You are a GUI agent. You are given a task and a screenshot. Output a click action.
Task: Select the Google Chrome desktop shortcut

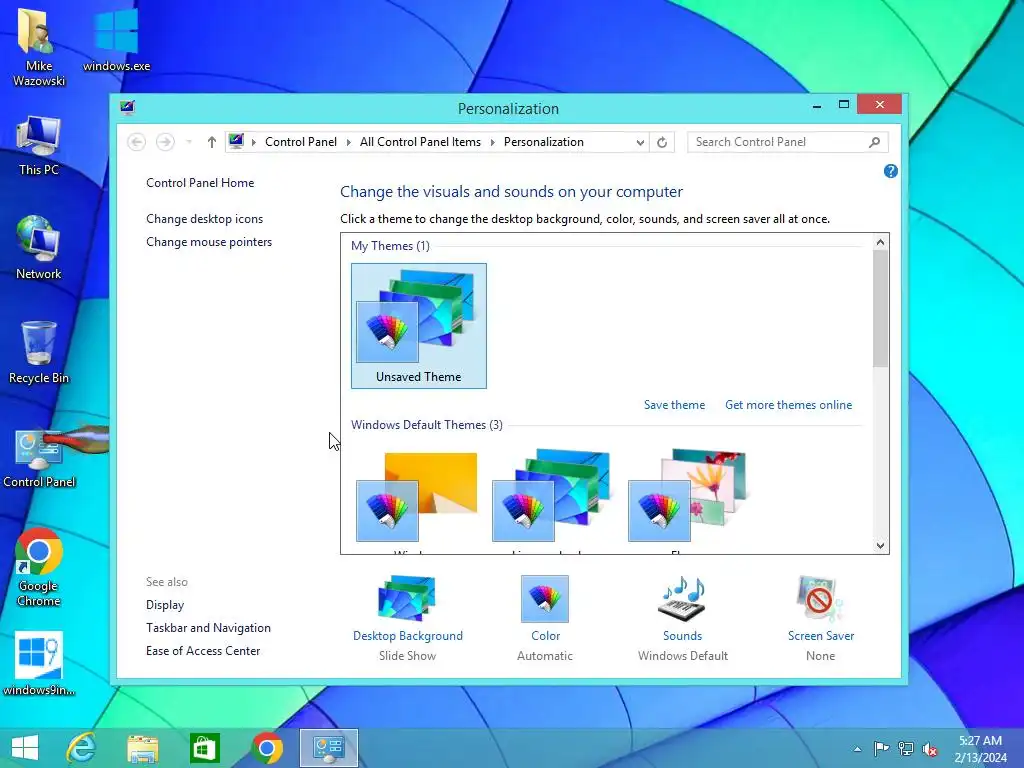39,567
